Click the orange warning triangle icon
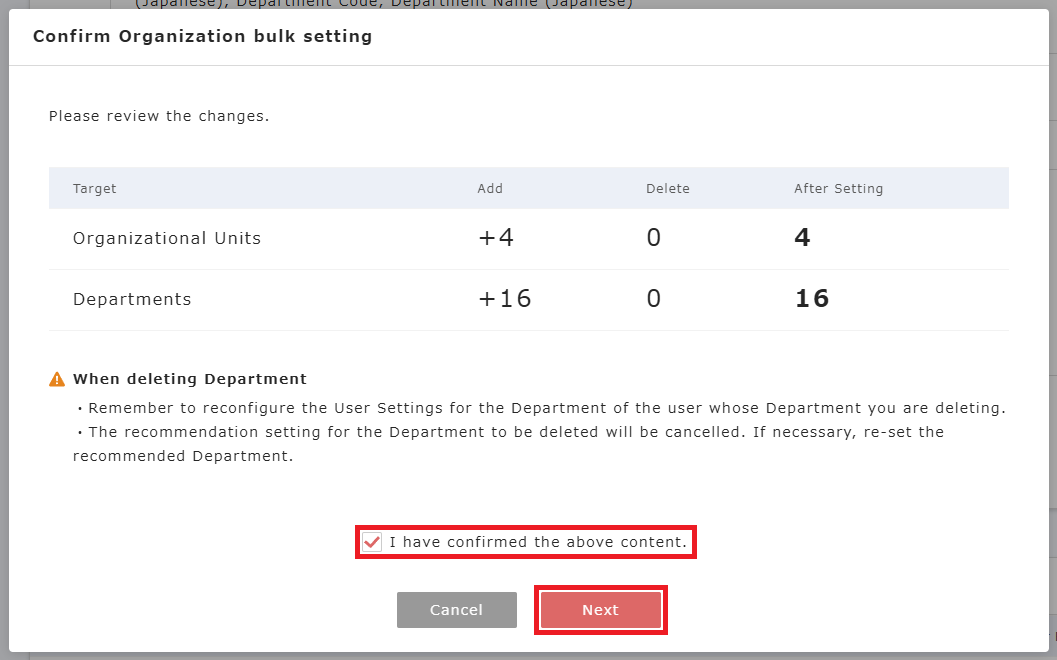The image size is (1057, 660). 57,380
